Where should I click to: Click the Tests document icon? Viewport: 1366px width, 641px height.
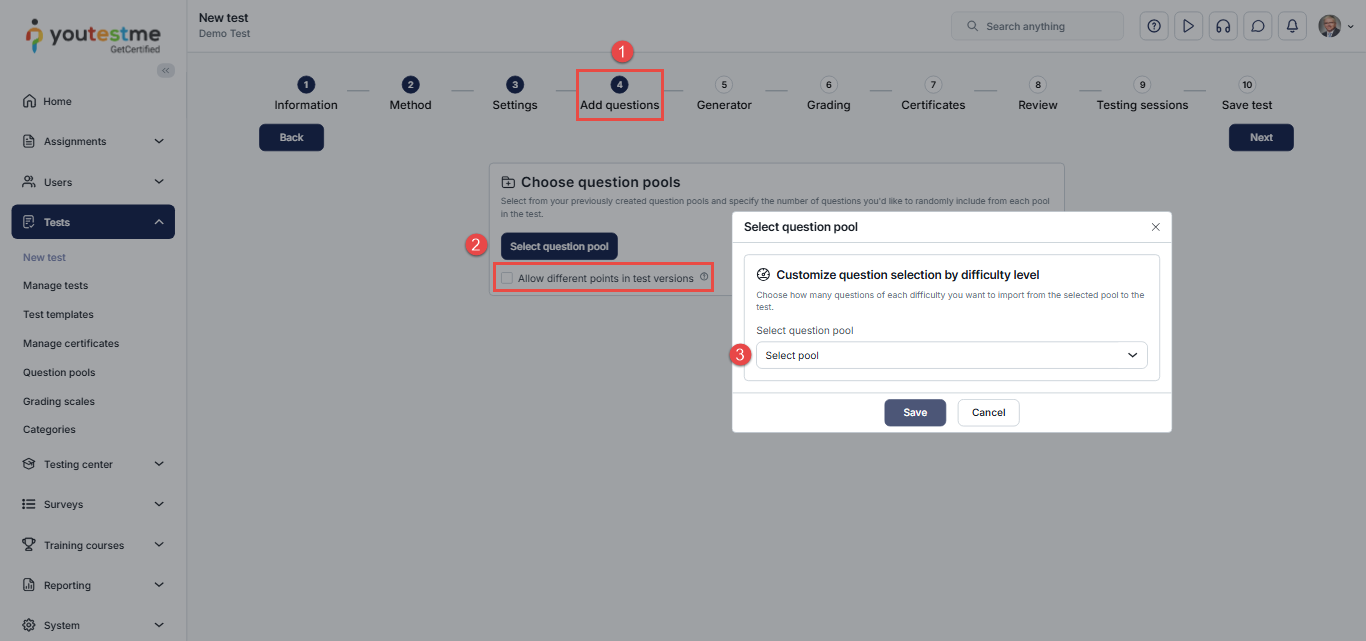(x=29, y=222)
